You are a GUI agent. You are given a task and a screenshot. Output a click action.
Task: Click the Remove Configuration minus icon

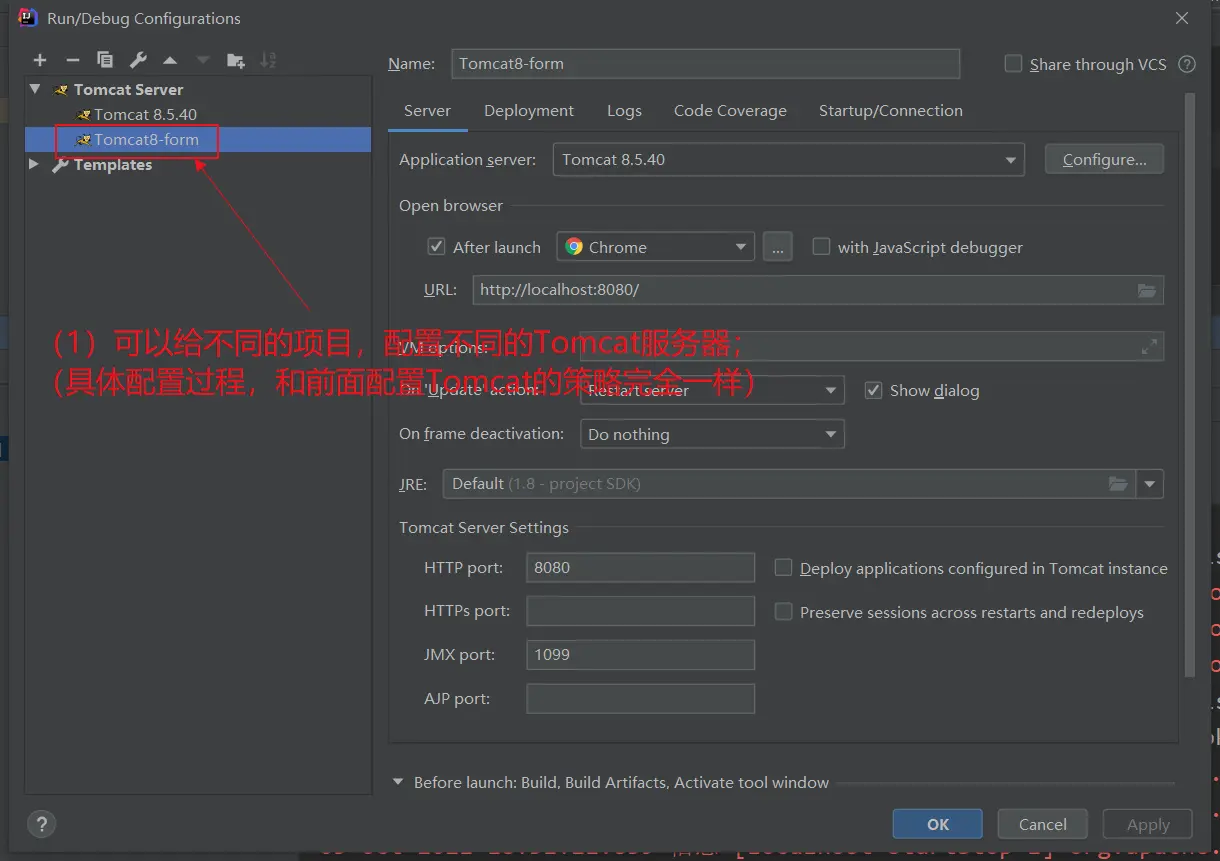[72, 61]
